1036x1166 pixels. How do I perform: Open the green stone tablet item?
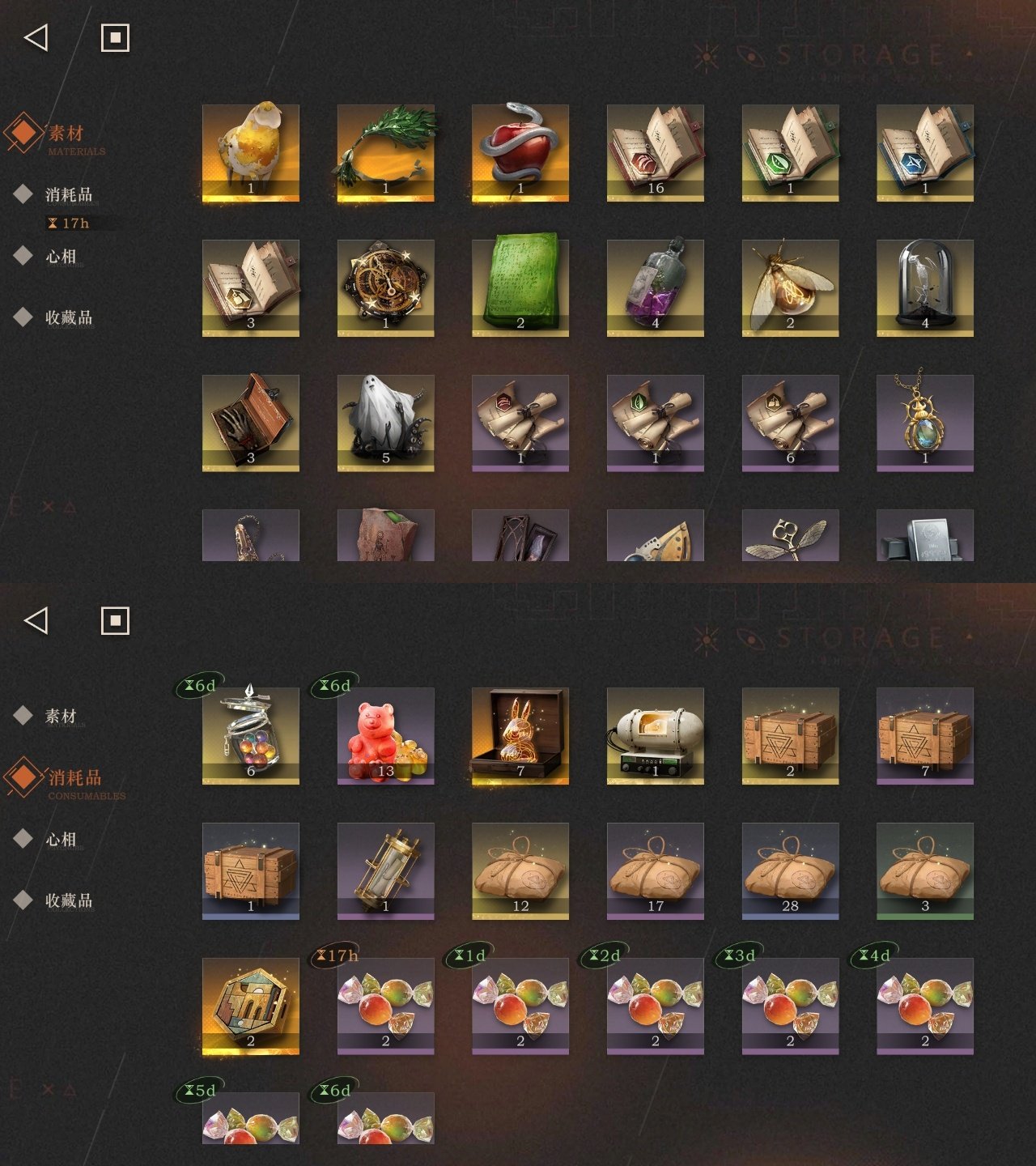(x=520, y=287)
